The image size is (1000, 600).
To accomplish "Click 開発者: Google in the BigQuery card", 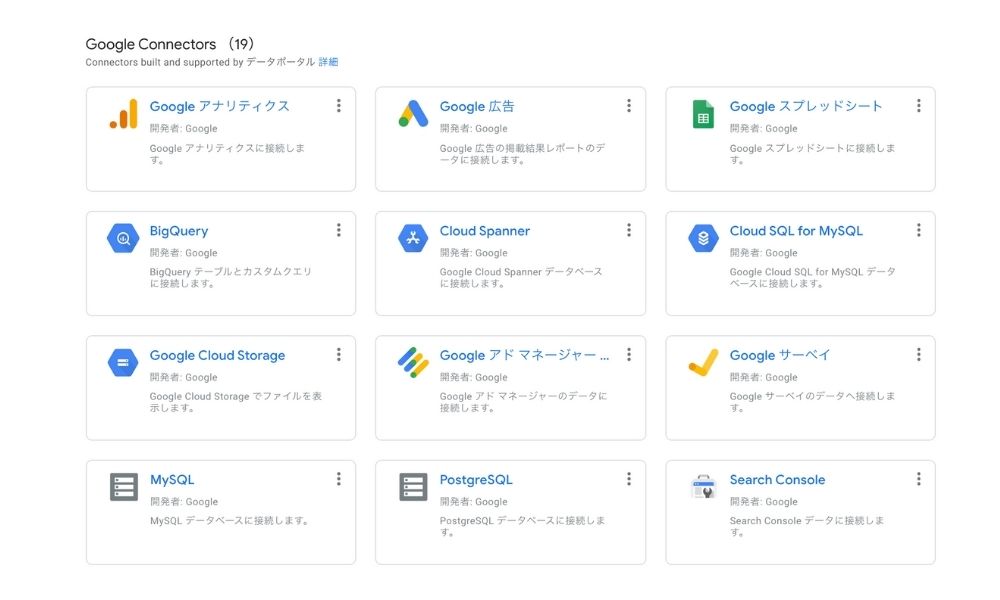I will coord(184,253).
